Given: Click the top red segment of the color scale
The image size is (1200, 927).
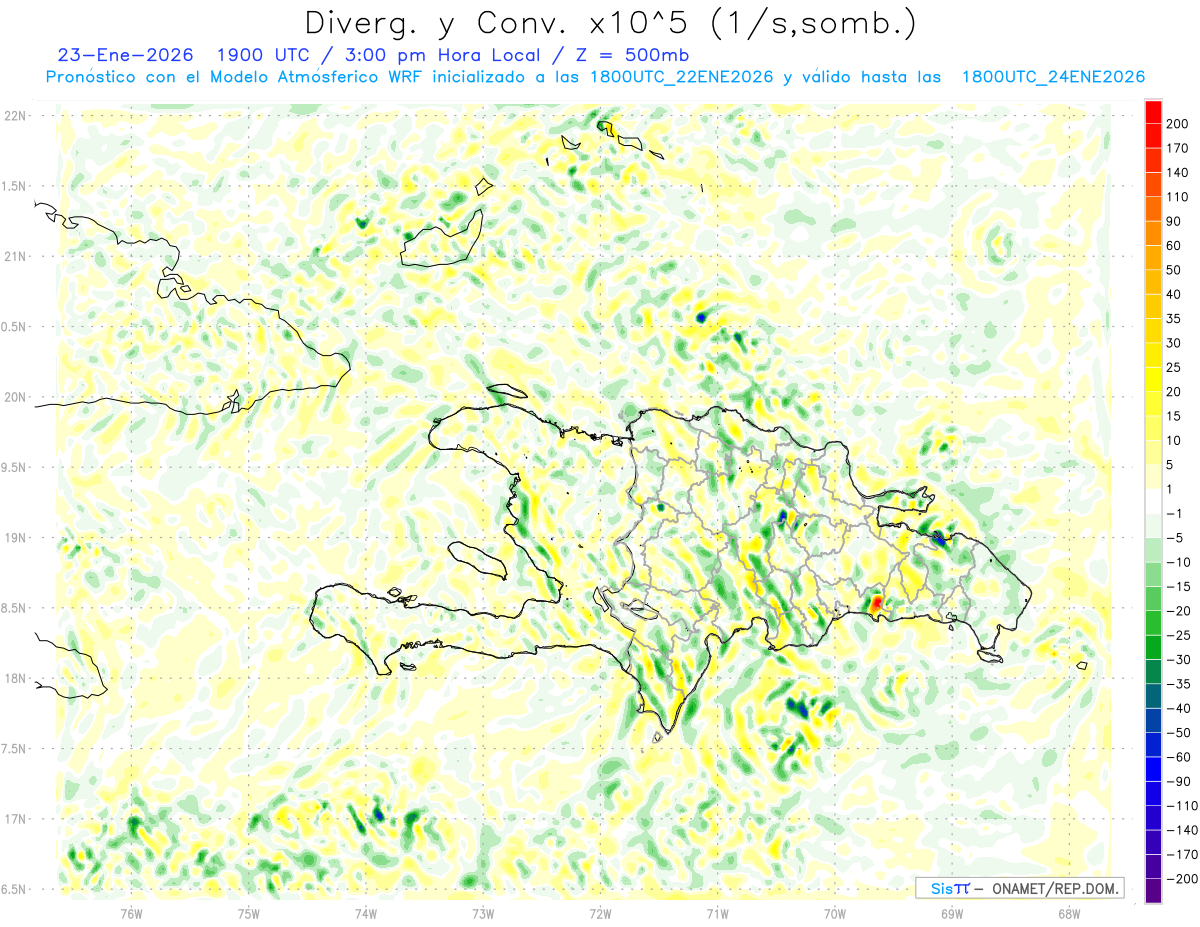Looking at the screenshot, I should tap(1153, 111).
